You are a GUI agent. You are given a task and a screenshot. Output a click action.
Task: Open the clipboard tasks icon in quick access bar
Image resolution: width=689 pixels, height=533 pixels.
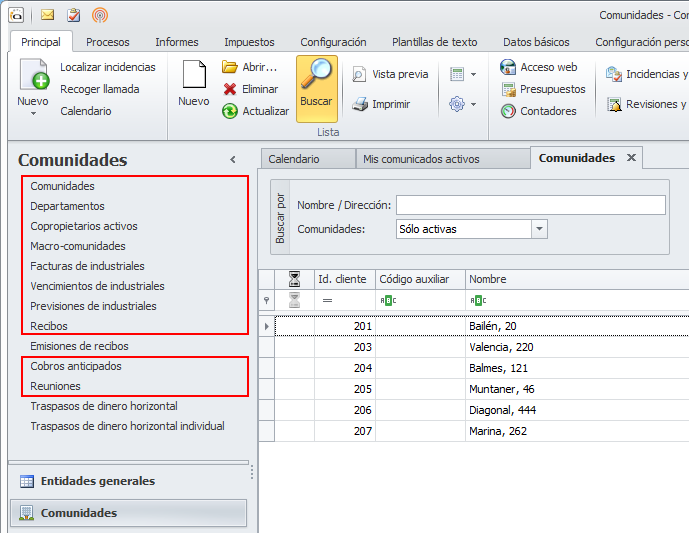73,15
